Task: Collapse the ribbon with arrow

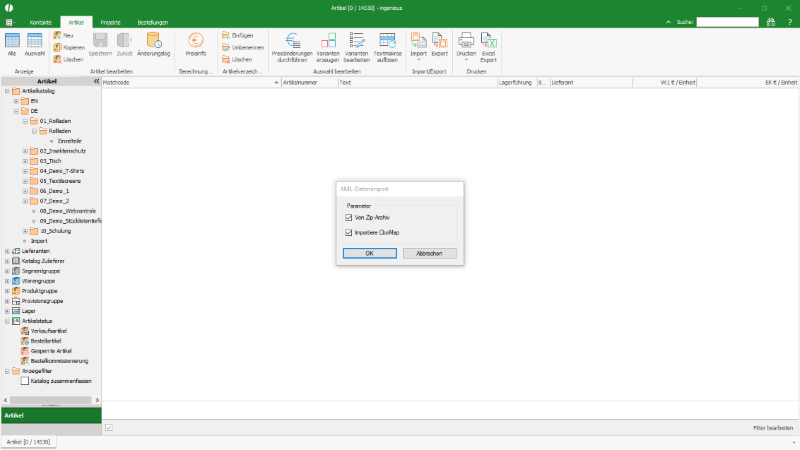Action: coord(668,22)
